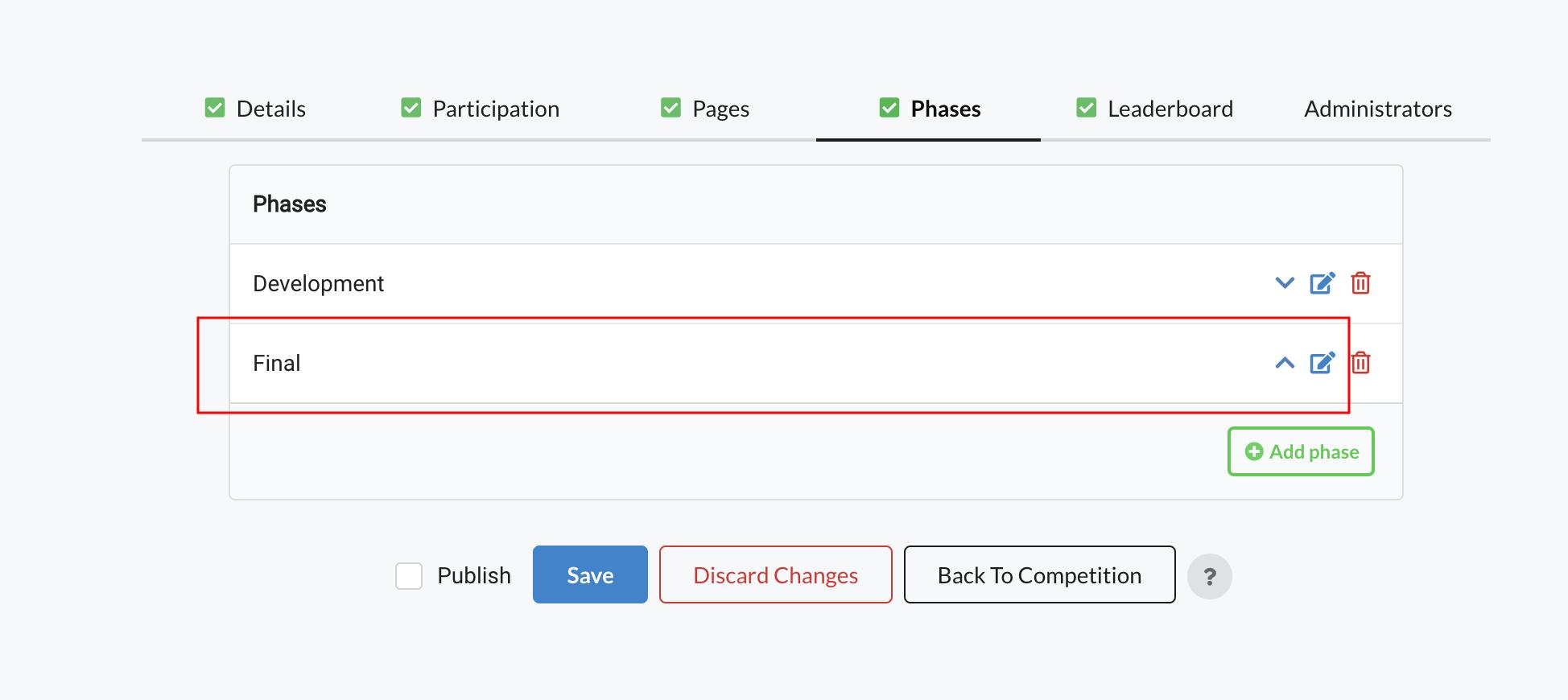
Task: Delete the Development phase
Action: pos(1360,283)
